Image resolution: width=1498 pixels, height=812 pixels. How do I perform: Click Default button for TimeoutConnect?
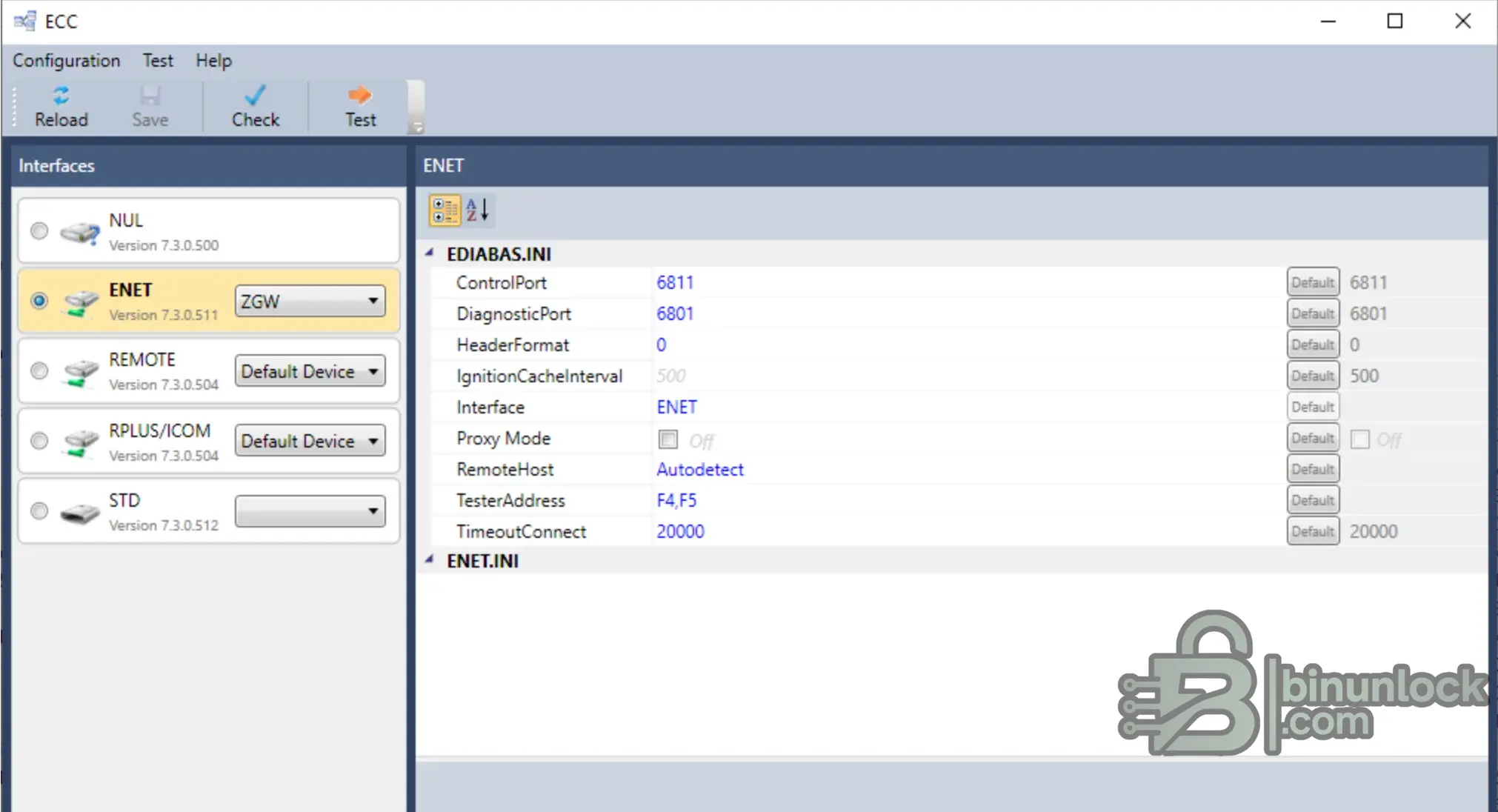point(1312,531)
